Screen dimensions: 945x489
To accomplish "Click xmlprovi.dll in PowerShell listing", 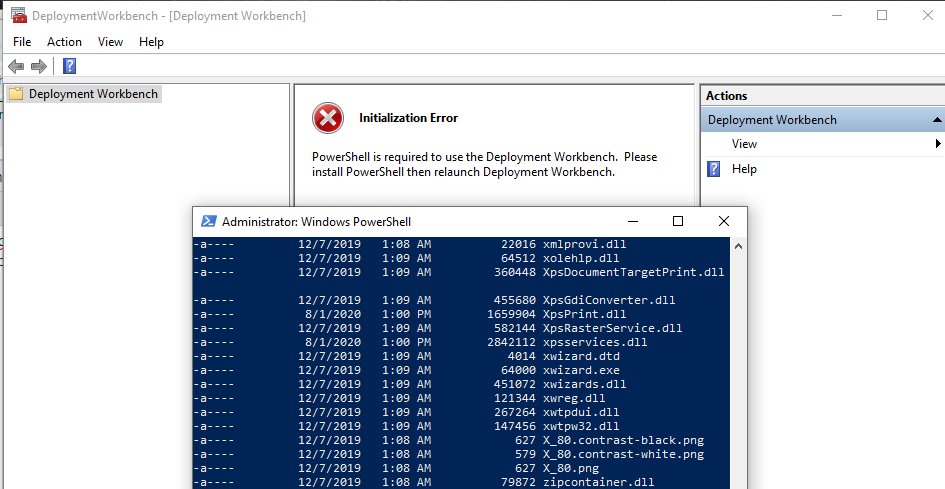I will pos(585,244).
